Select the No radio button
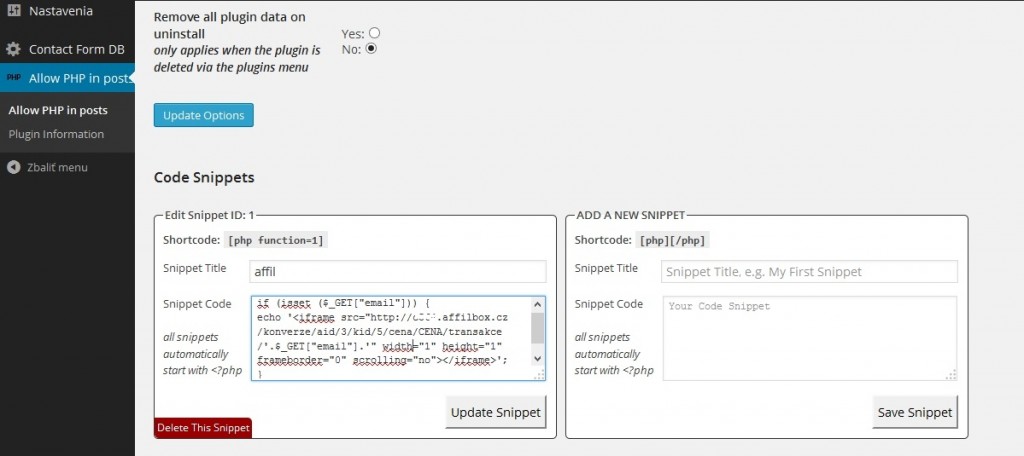Screen dimensions: 1024x456 371,48
